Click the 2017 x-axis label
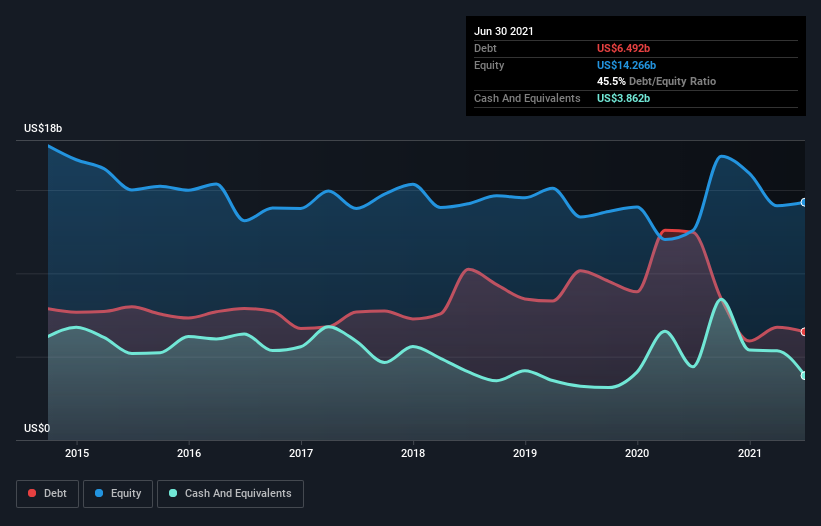The height and width of the screenshot is (526, 821). point(301,453)
